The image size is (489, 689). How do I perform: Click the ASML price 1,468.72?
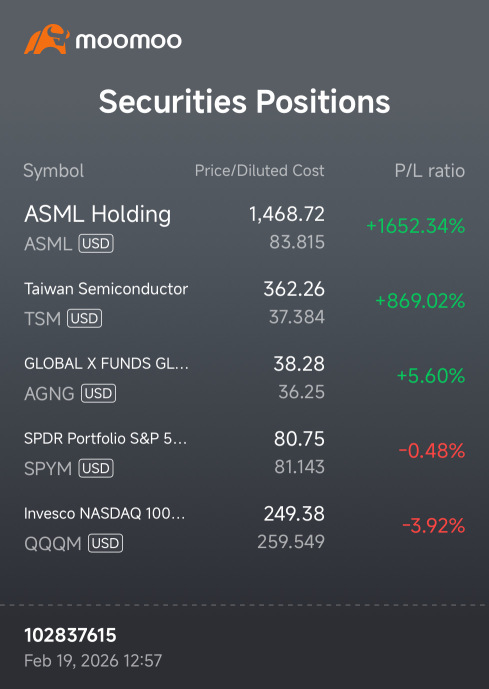[287, 214]
